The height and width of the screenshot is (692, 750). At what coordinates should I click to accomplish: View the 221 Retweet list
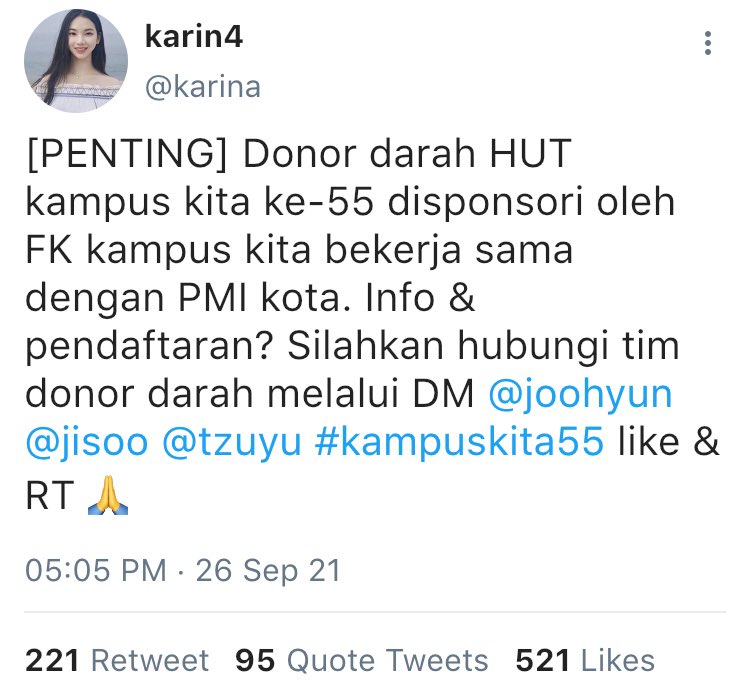point(117,660)
